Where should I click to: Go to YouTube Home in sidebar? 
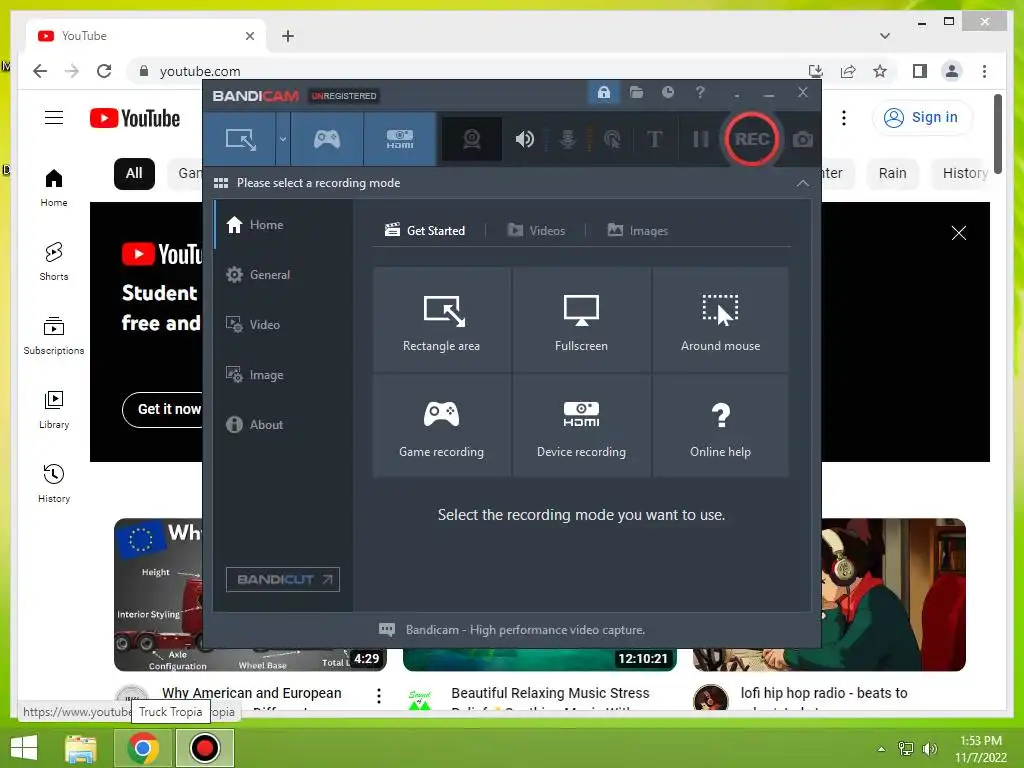pos(54,188)
